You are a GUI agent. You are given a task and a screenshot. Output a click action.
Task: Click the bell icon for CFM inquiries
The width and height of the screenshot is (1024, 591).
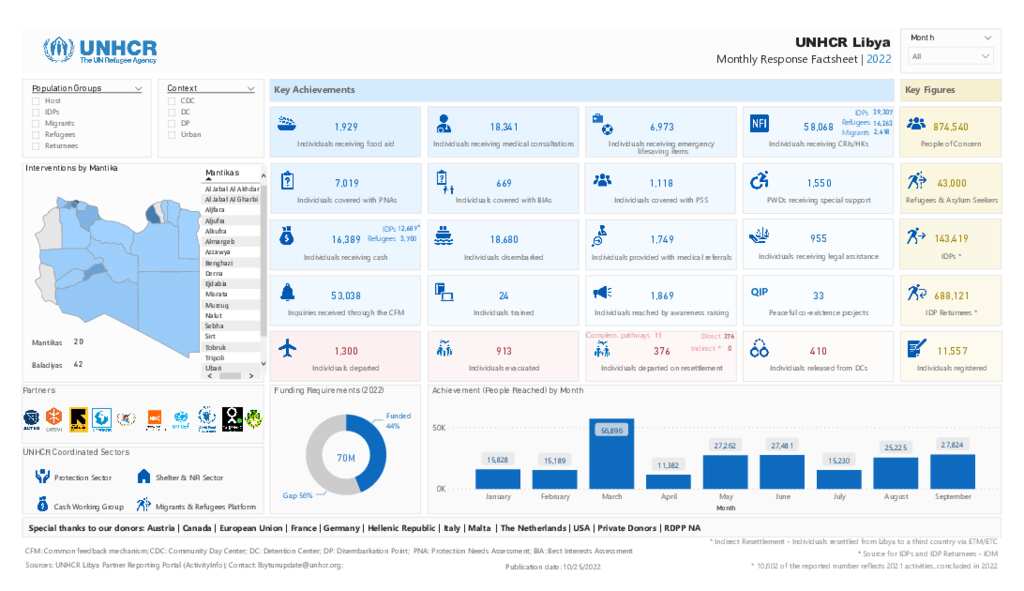[x=288, y=292]
